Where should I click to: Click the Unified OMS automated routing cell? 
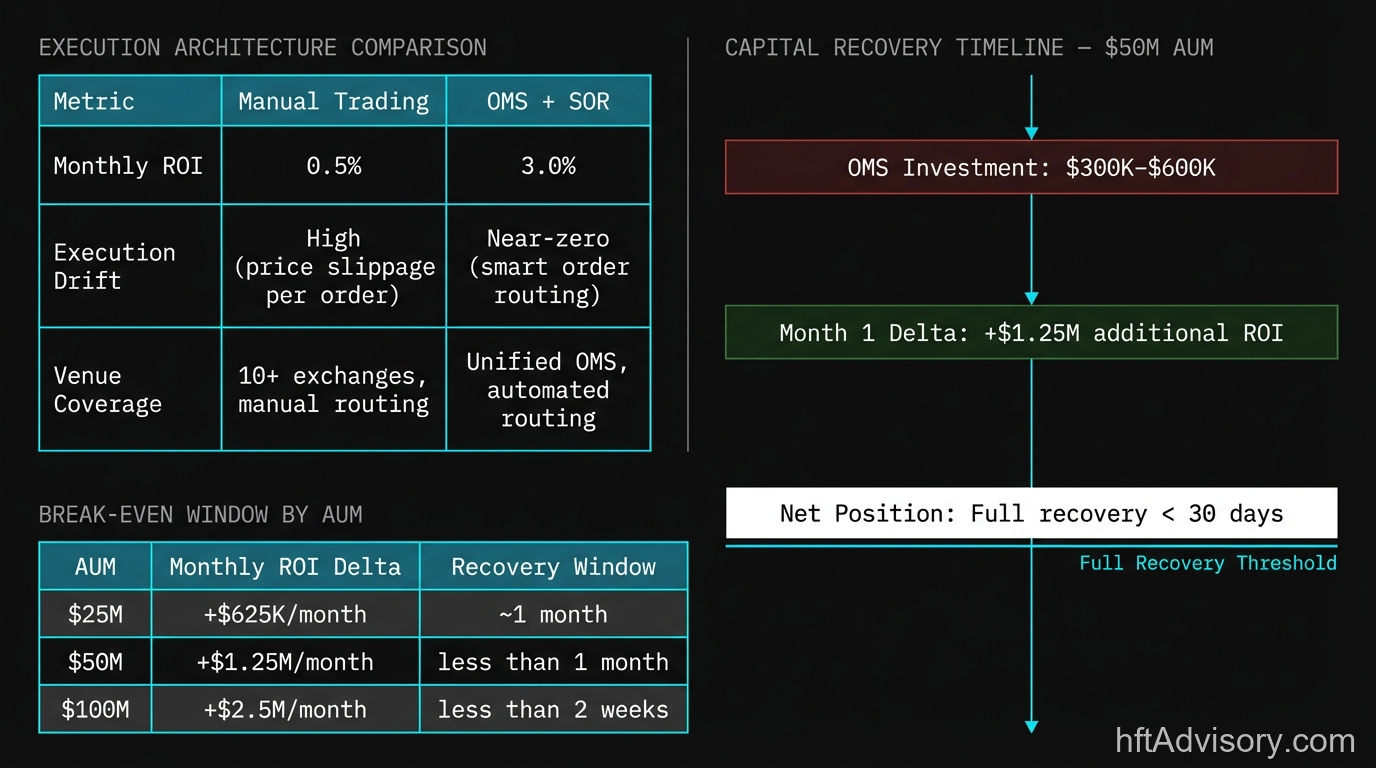(x=548, y=390)
